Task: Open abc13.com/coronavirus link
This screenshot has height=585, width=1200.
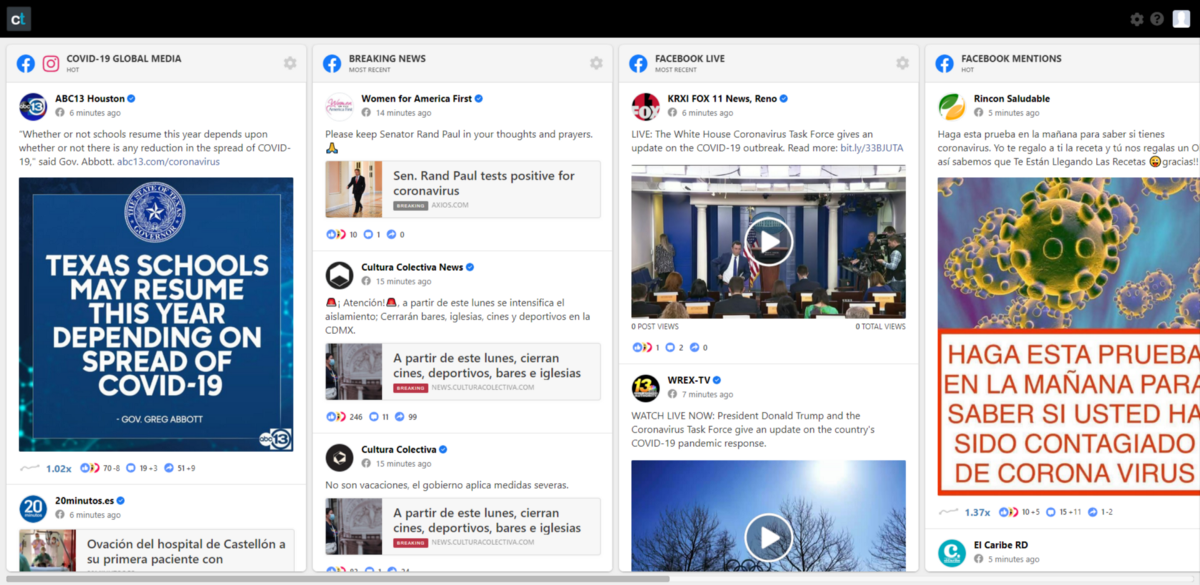Action: (168, 161)
